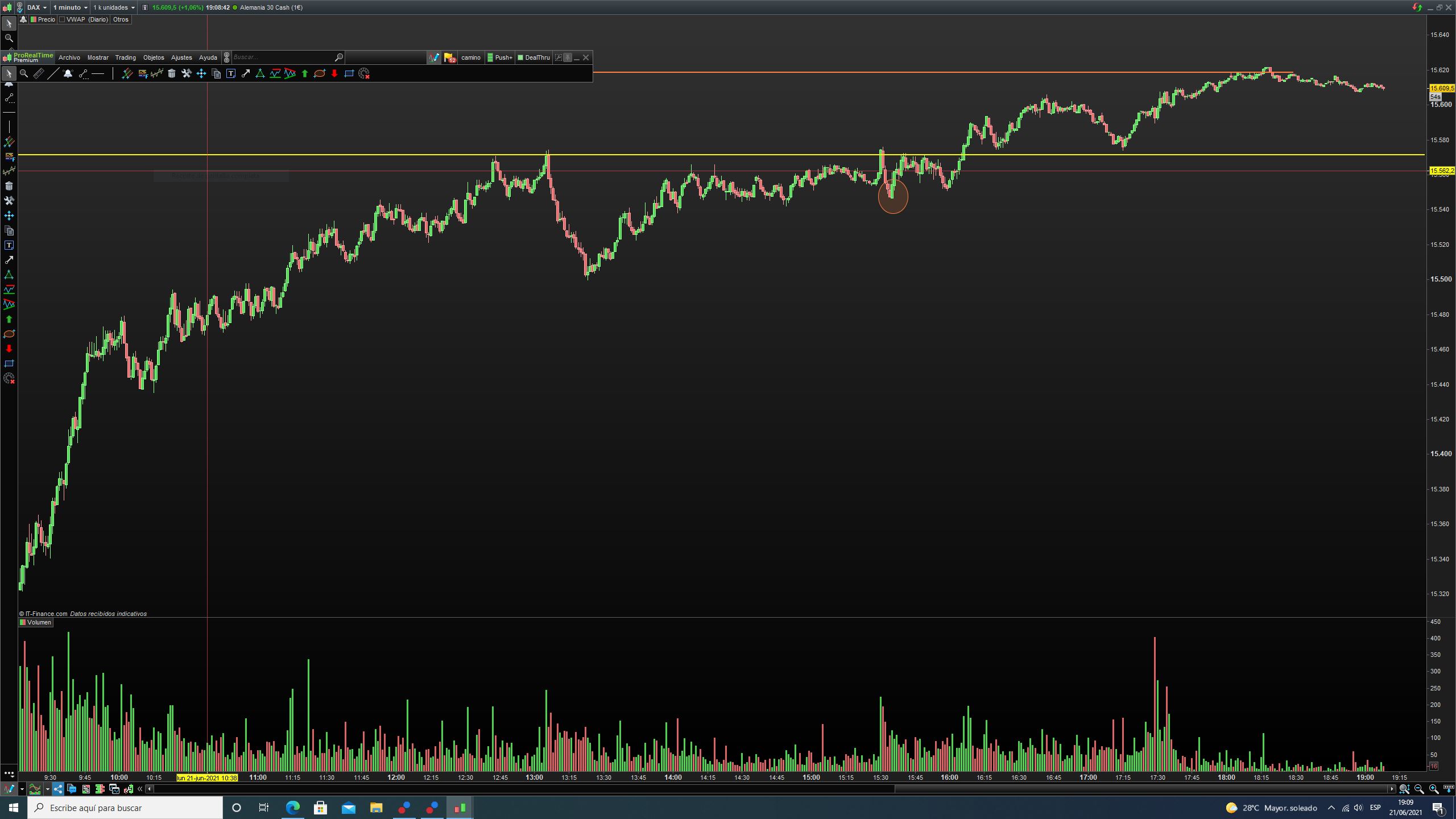Open the Trading menu
This screenshot has width=1456, height=819.
125,57
